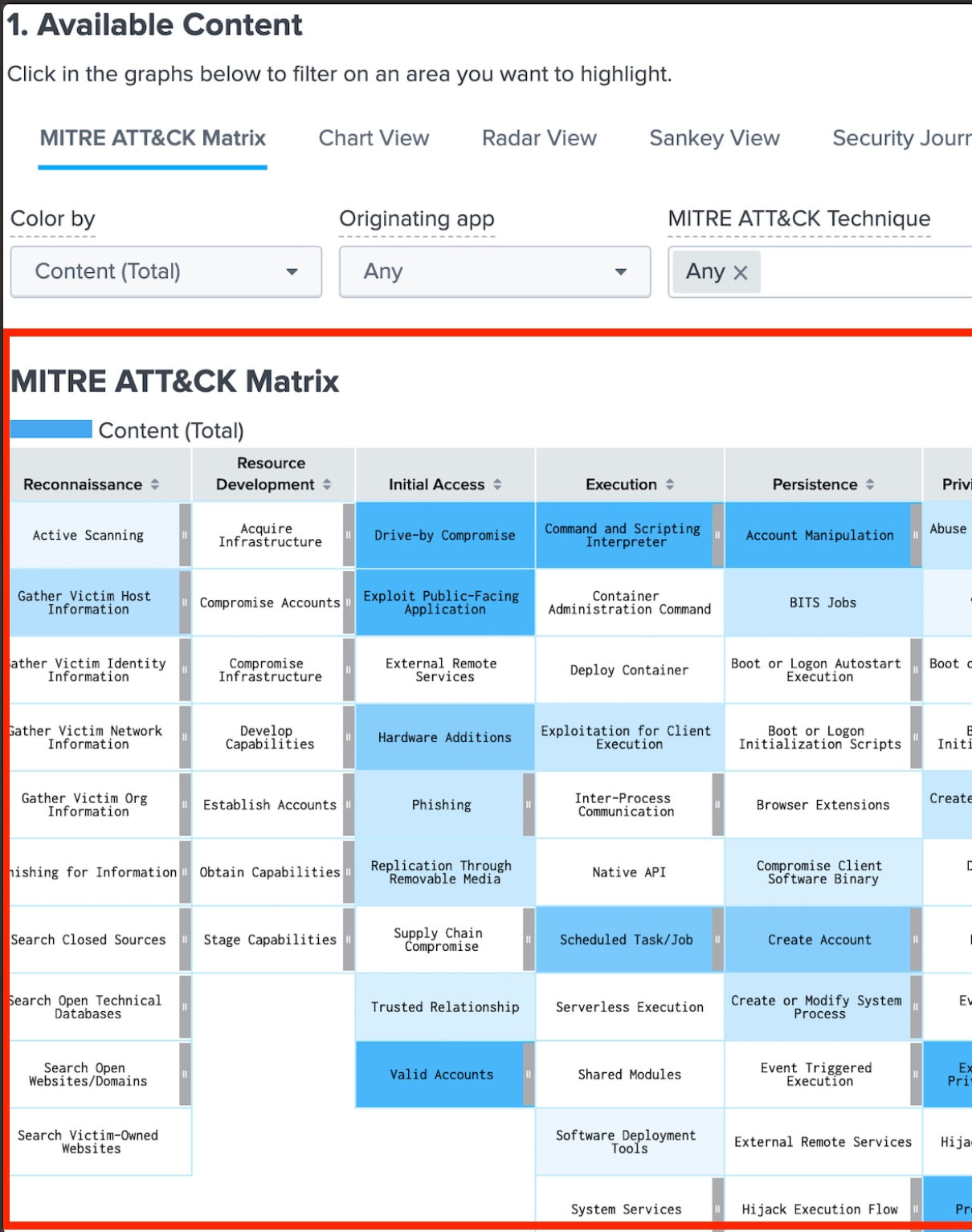The image size is (972, 1232).
Task: Click the Inter-Process Communication cell
Action: point(624,805)
